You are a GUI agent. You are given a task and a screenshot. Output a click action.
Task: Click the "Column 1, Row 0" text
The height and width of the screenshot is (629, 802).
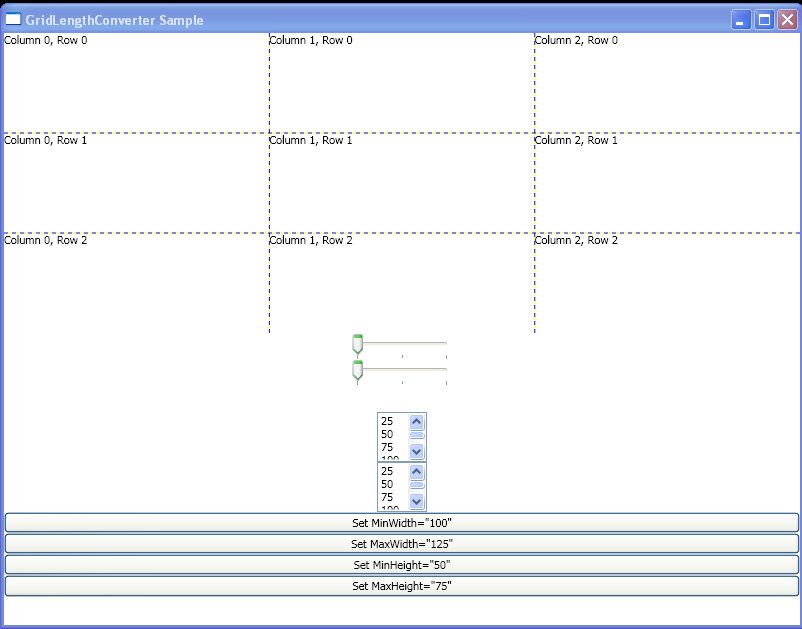311,40
